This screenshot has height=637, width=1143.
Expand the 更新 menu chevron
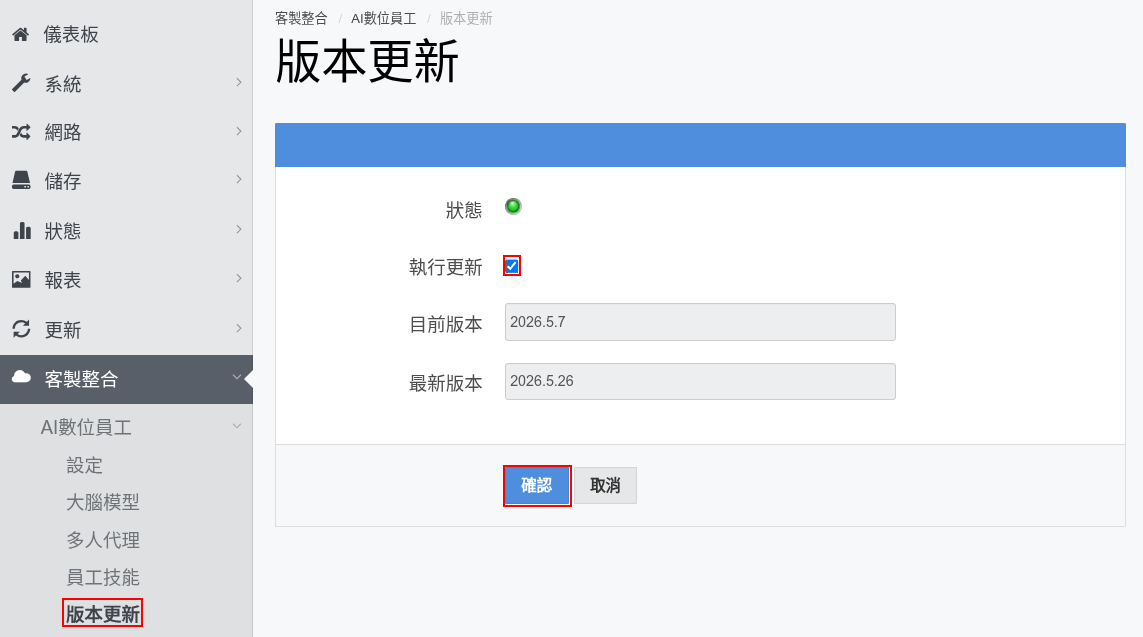(x=238, y=328)
